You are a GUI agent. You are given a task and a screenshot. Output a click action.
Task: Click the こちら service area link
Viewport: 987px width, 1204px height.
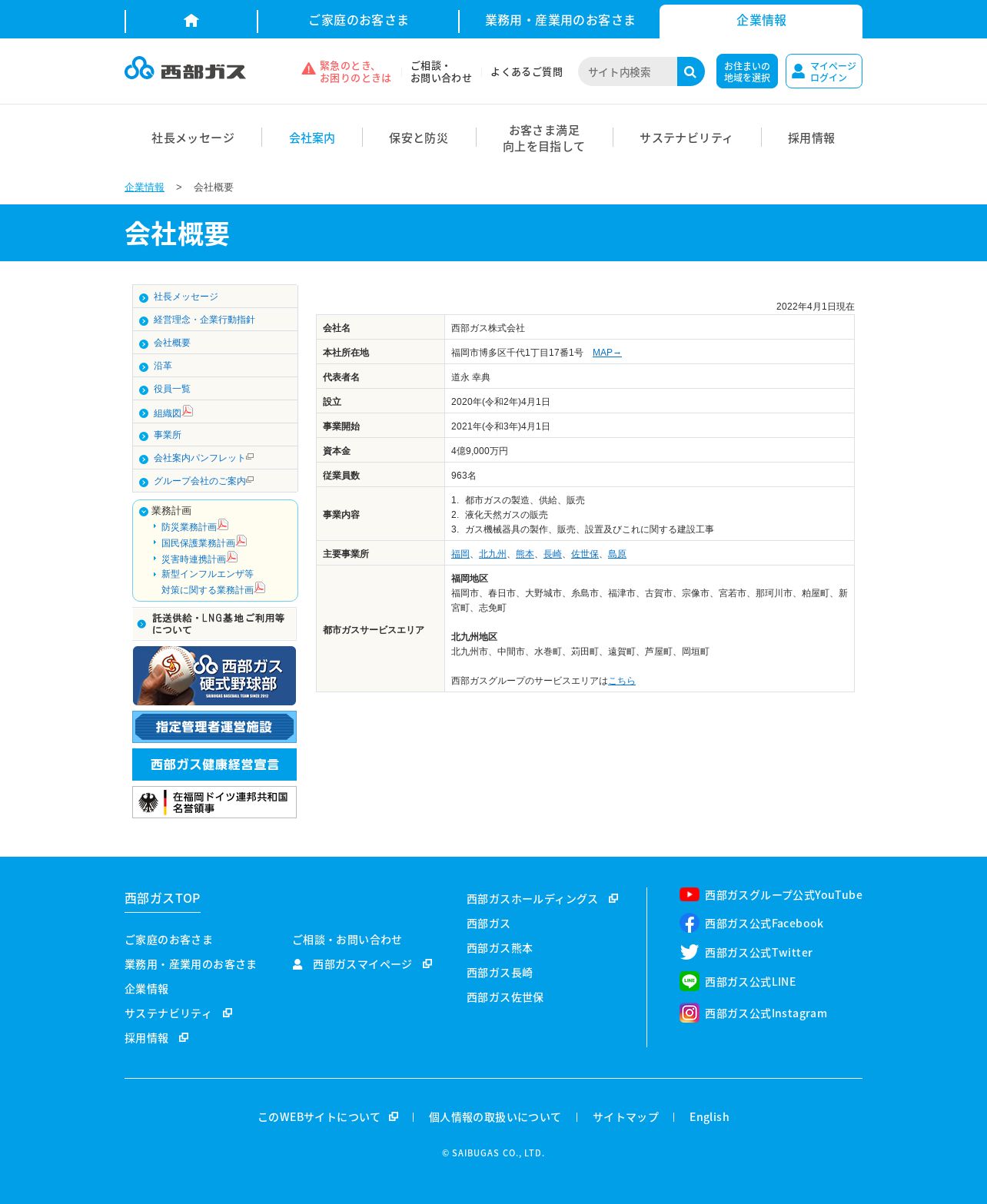(x=622, y=681)
